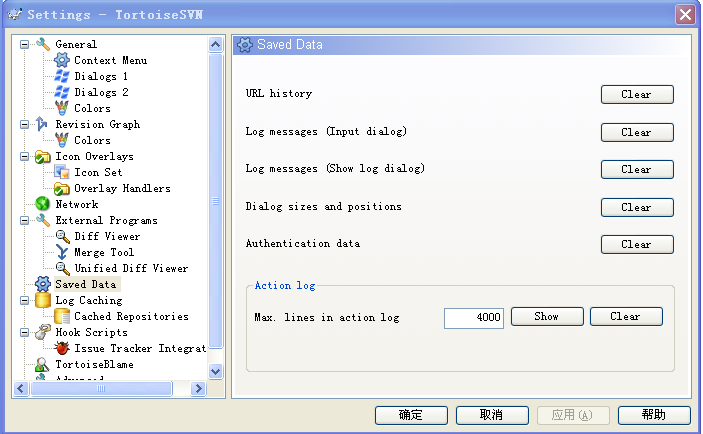703x434 pixels.
Task: Click the Dialogs 2 windows icon
Action: [x=62, y=92]
